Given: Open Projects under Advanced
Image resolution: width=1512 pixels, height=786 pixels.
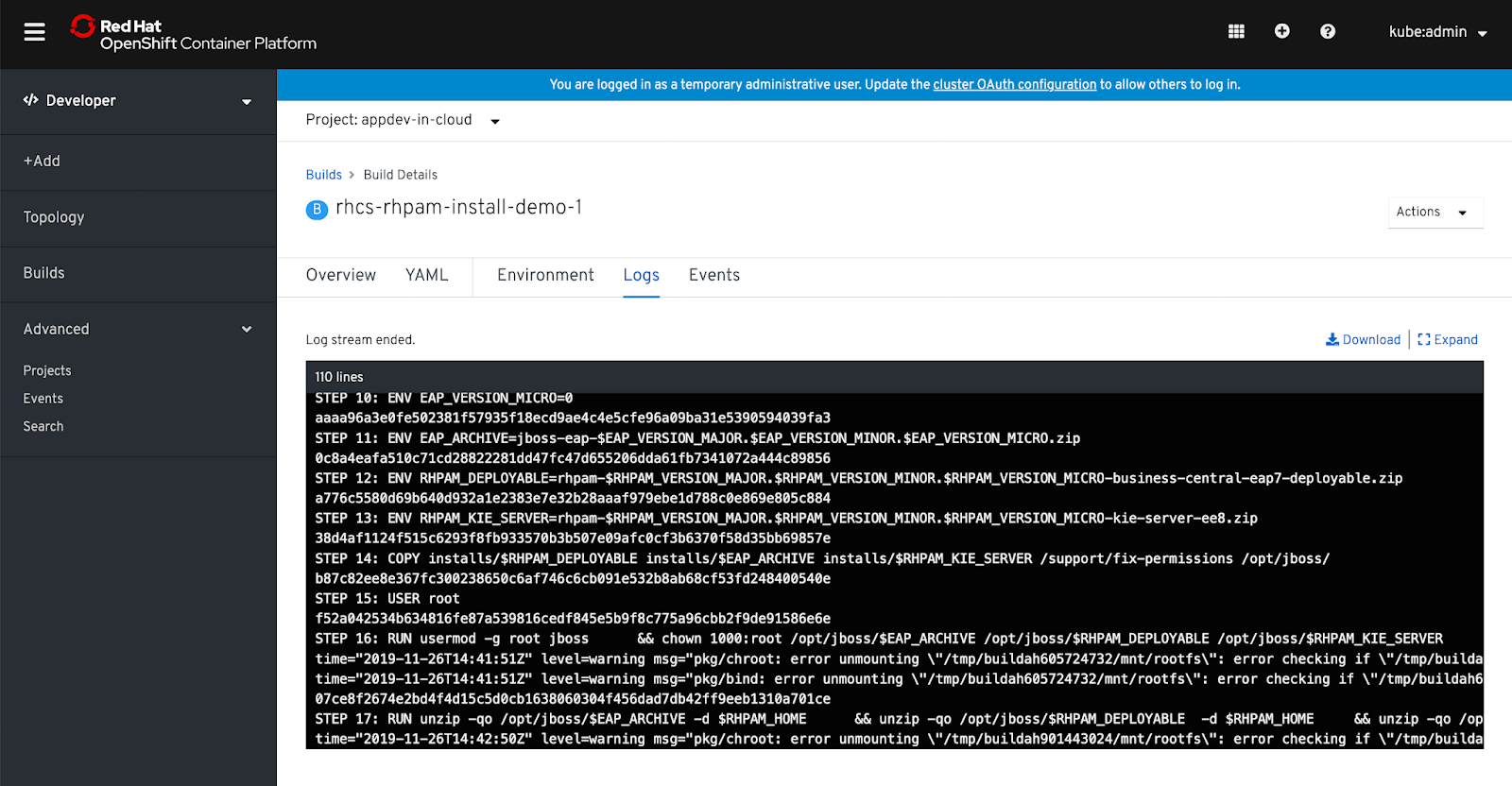Looking at the screenshot, I should [47, 370].
